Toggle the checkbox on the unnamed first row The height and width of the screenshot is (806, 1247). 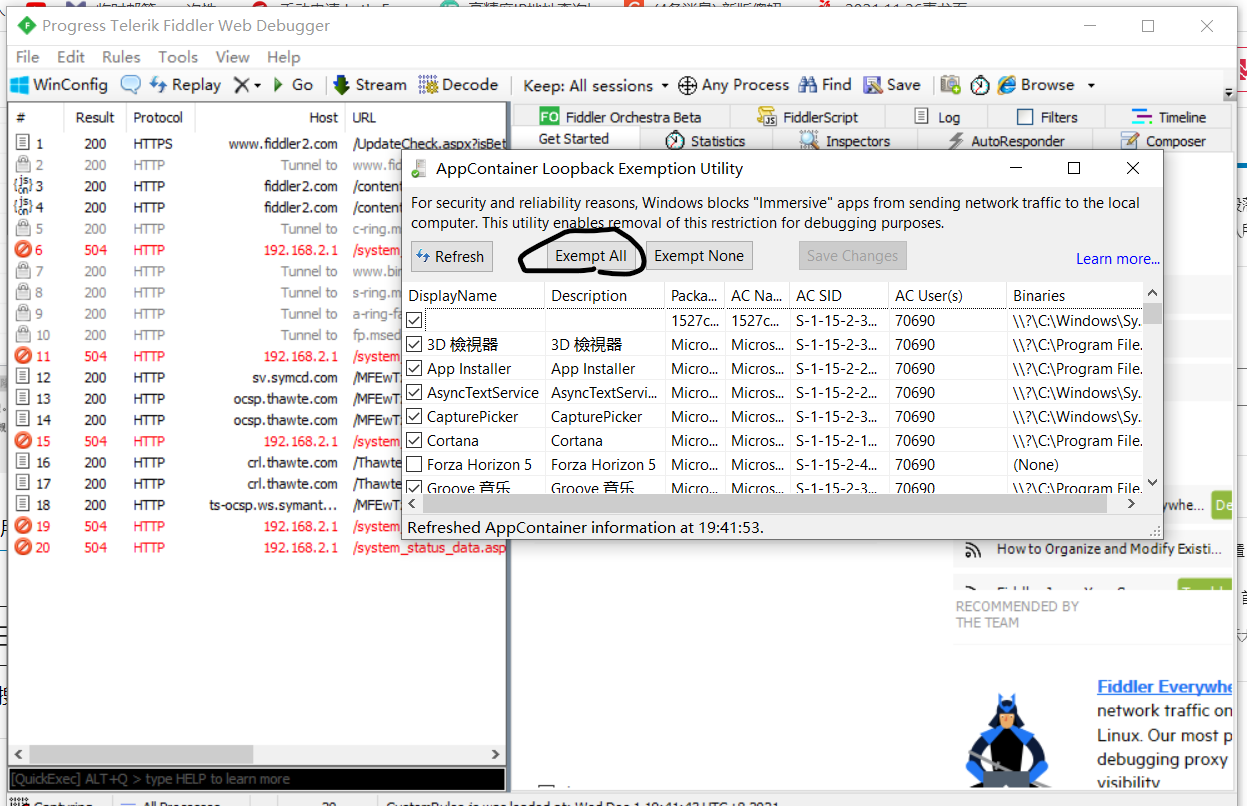tap(415, 320)
